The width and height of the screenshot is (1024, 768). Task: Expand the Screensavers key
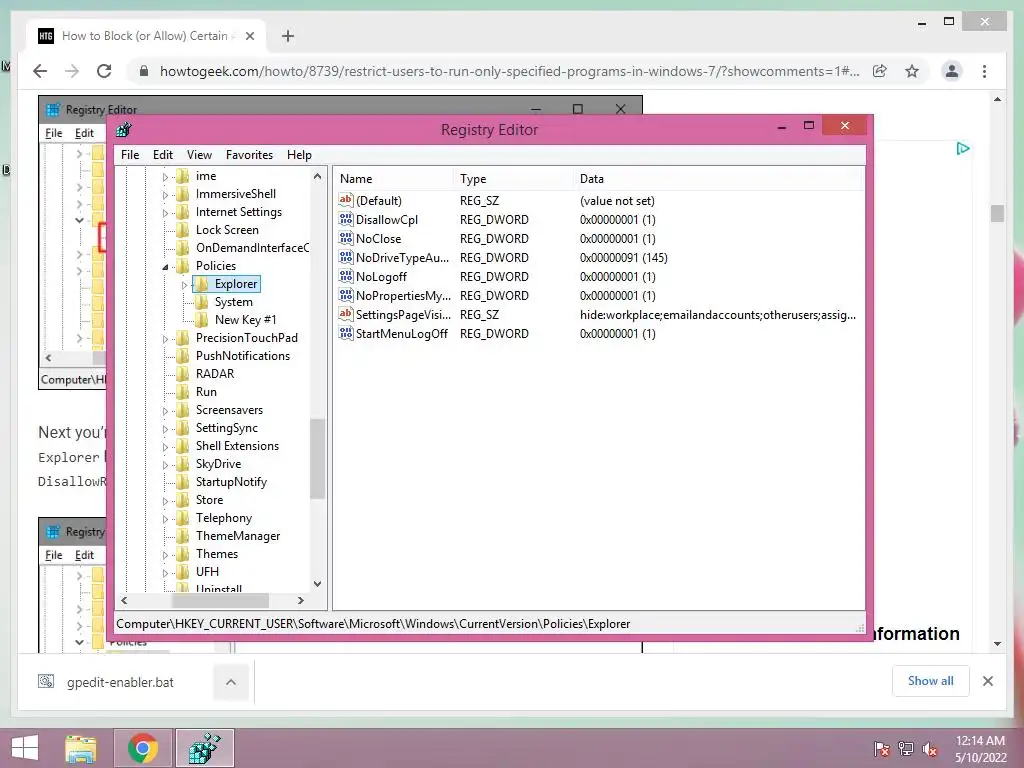pyautogui.click(x=165, y=411)
